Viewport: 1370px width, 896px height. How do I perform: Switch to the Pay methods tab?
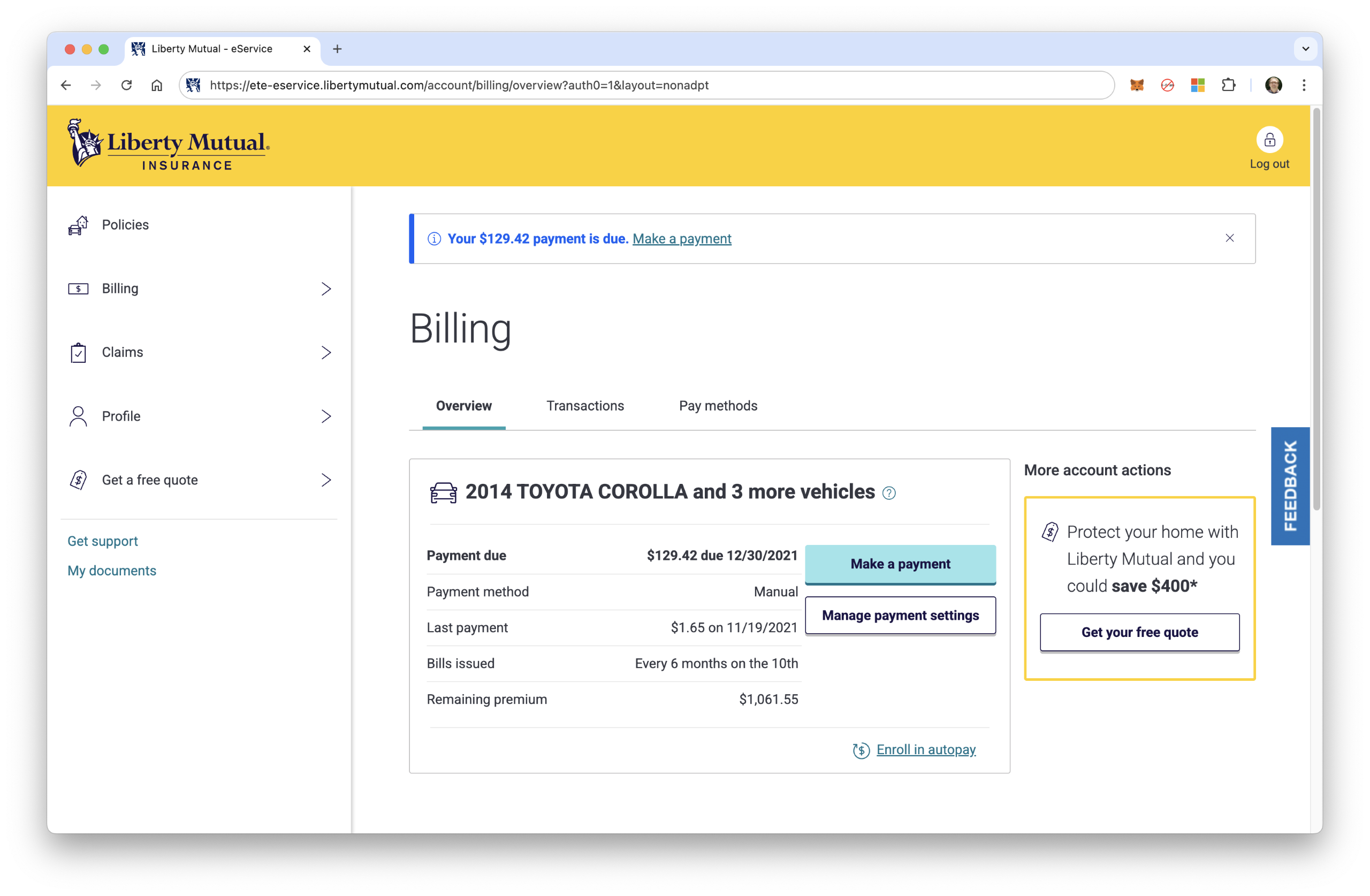coord(718,406)
